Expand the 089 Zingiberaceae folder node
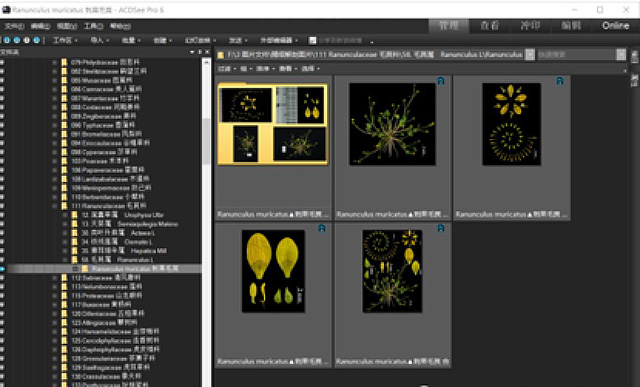 [54, 116]
